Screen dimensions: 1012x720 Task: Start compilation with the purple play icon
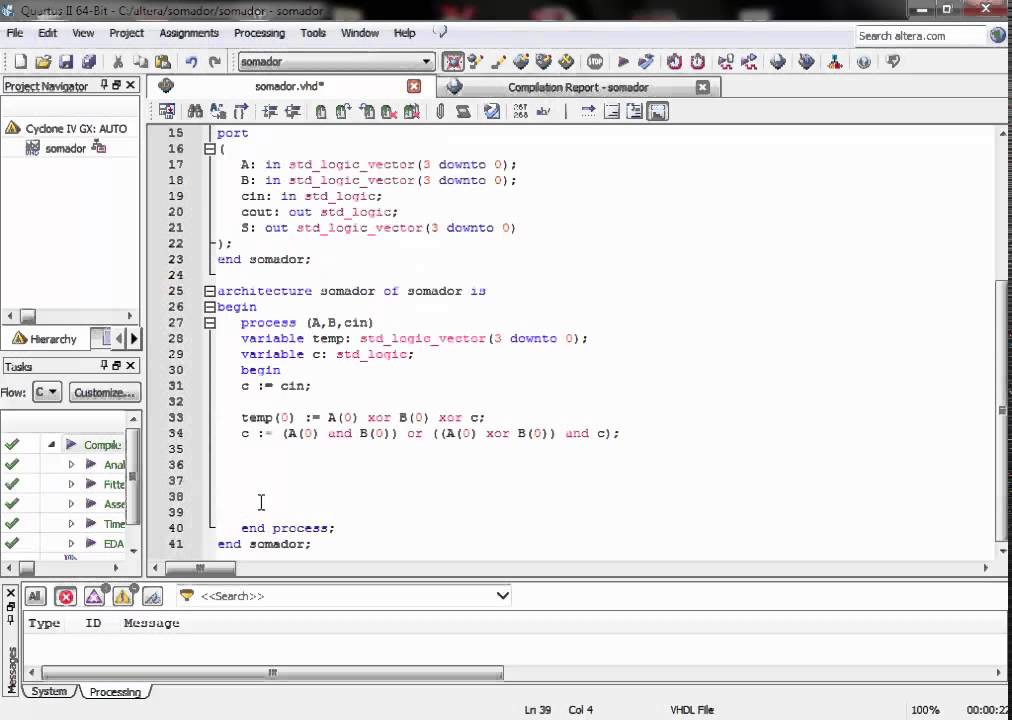(x=623, y=62)
